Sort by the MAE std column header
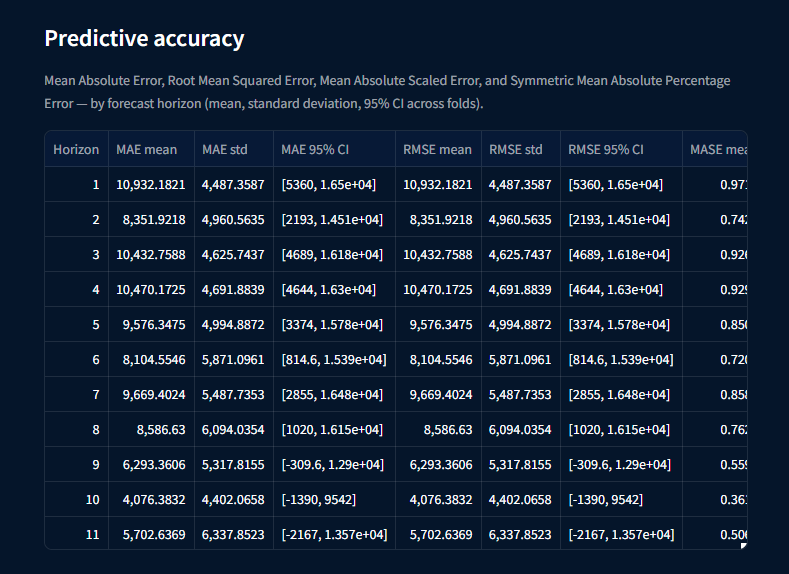This screenshot has width=789, height=574. click(x=234, y=149)
